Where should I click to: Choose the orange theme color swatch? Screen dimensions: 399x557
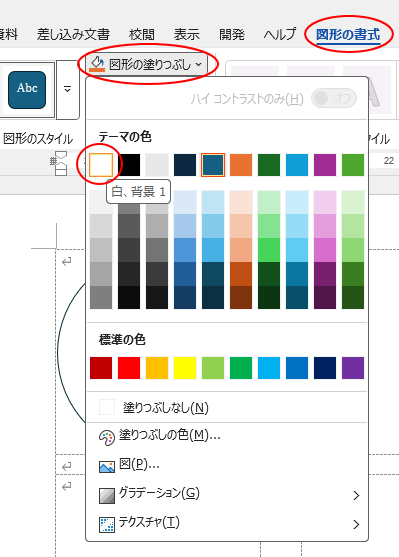[x=241, y=165]
